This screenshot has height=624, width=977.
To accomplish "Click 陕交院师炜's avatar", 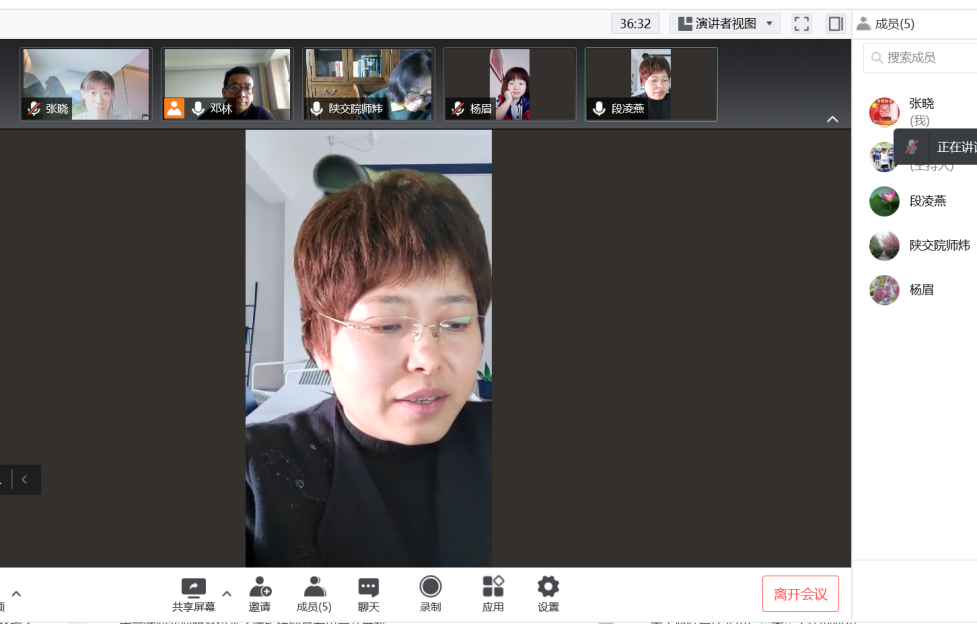I will [x=884, y=246].
